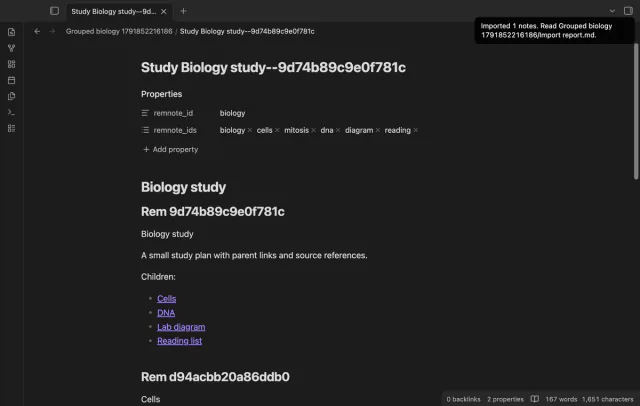Remove the biology tag from remnote_ids
This screenshot has height=406, width=640.
[x=250, y=130]
